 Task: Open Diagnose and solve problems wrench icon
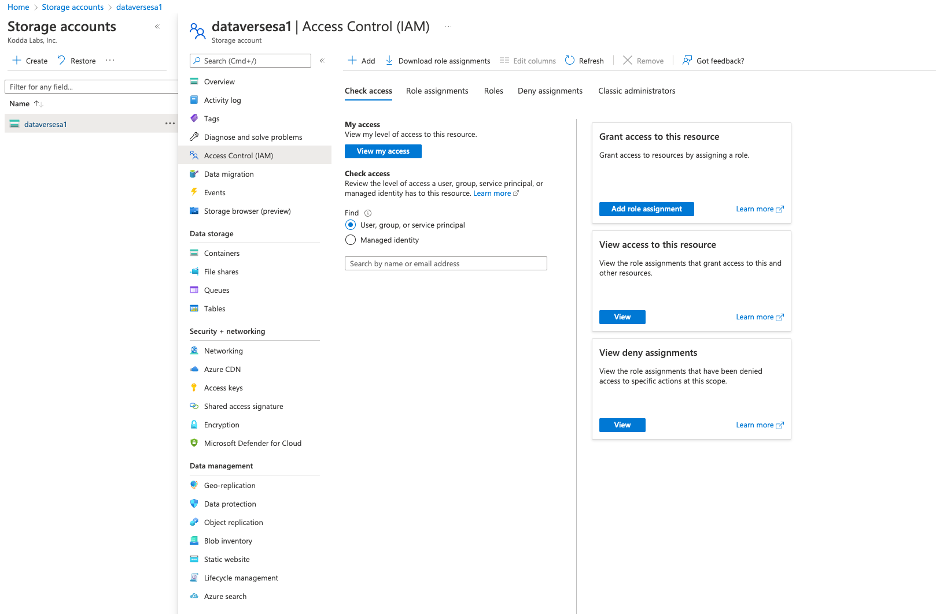[x=194, y=137]
